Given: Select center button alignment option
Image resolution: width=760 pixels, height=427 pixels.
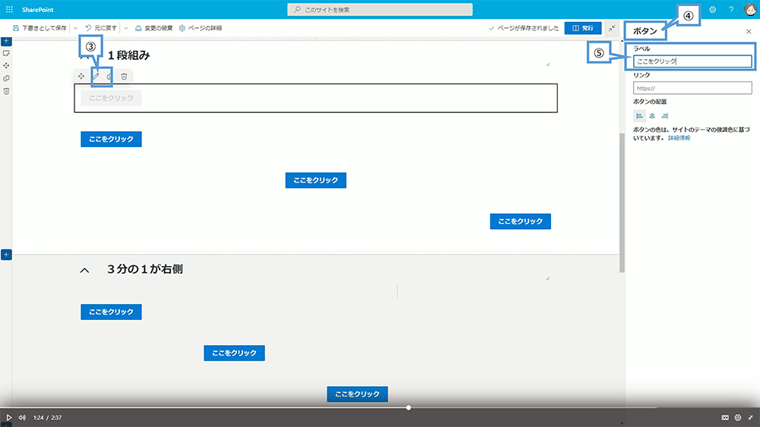Looking at the screenshot, I should [652, 116].
